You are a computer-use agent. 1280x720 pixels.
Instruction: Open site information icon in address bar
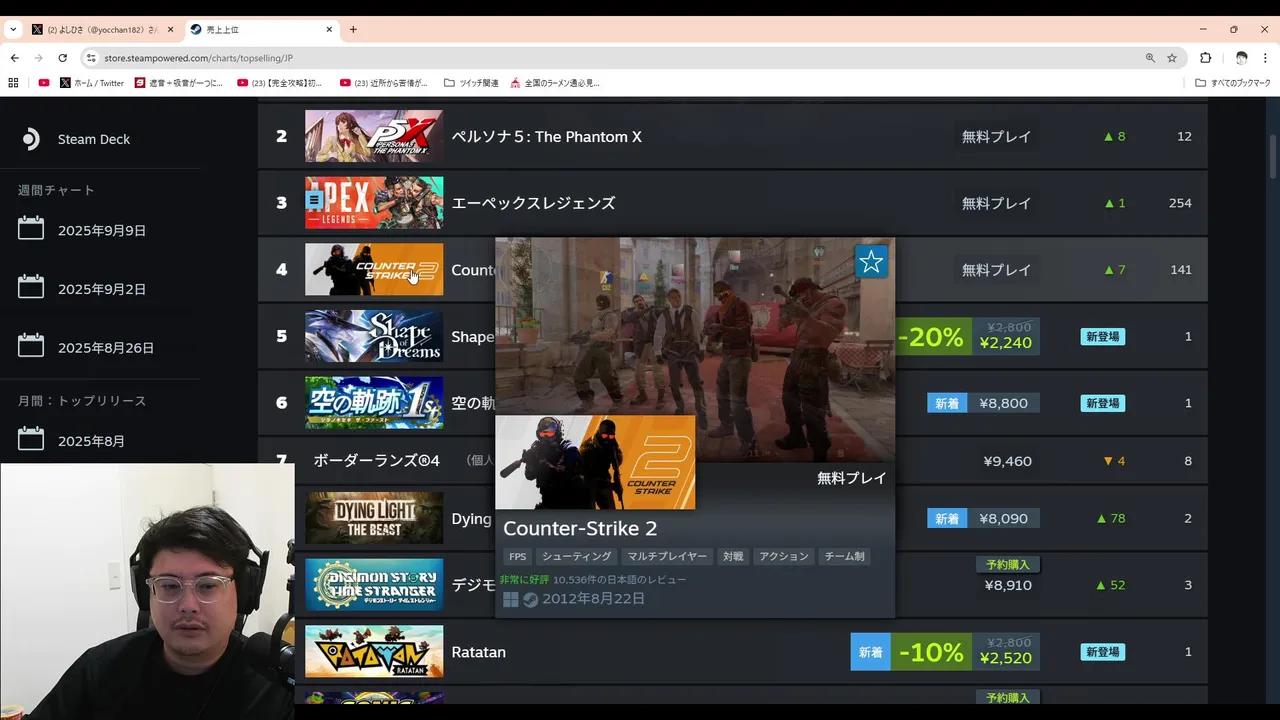point(91,58)
